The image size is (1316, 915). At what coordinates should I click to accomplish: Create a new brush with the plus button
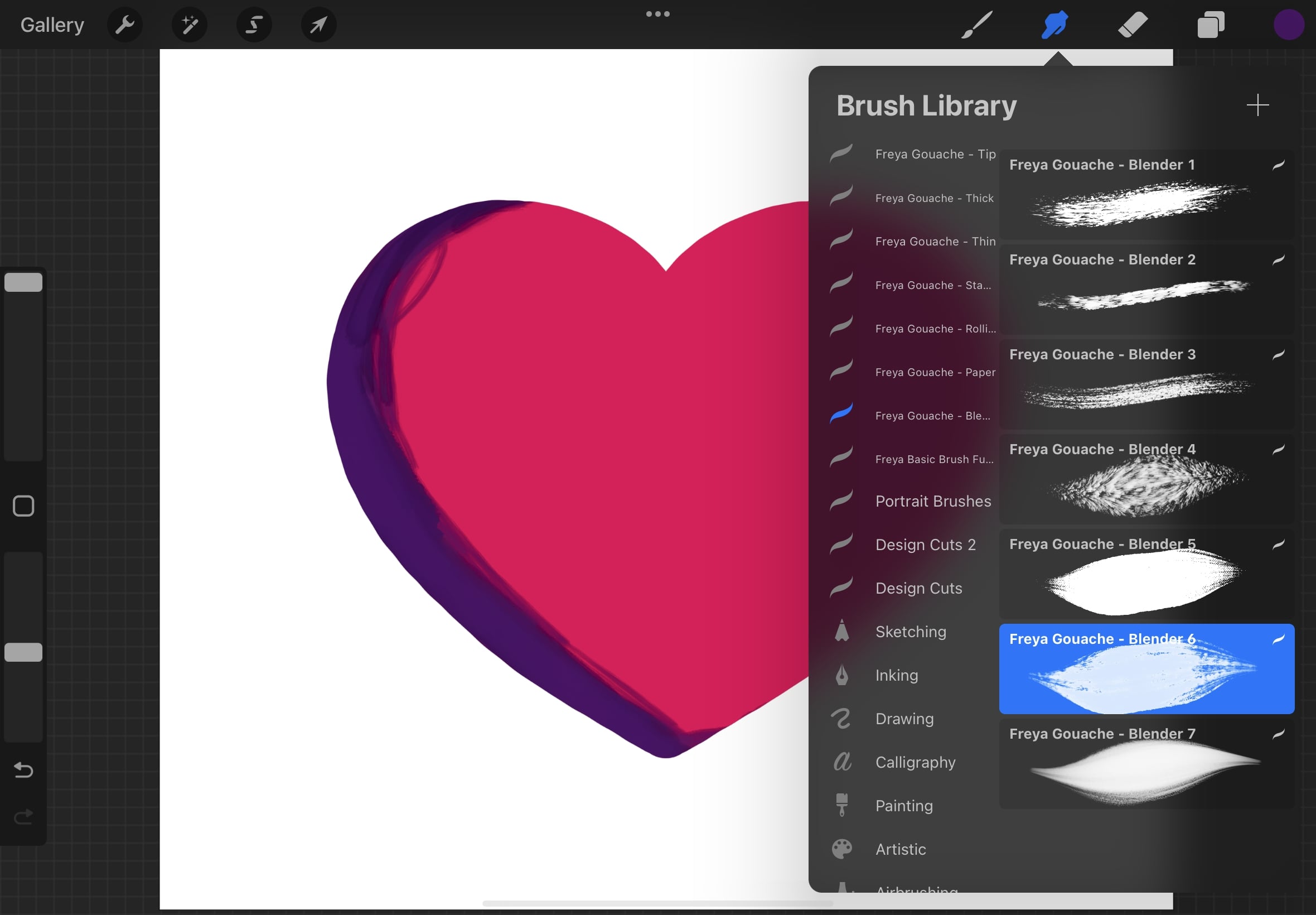[x=1257, y=105]
